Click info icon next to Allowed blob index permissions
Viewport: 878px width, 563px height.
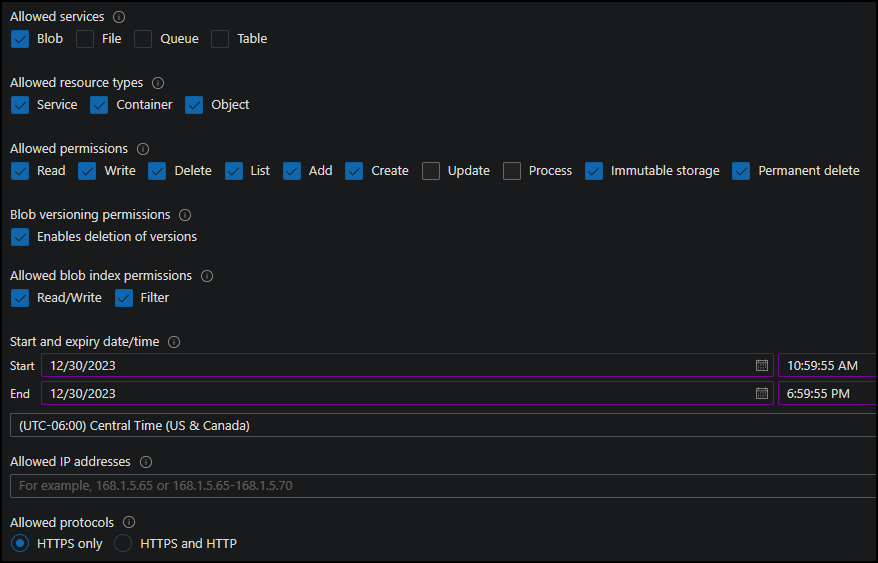[207, 276]
